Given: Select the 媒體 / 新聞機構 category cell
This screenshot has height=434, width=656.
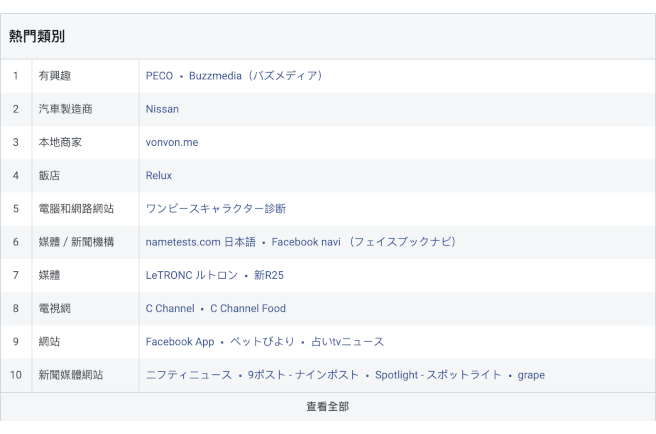Looking at the screenshot, I should (85, 242).
